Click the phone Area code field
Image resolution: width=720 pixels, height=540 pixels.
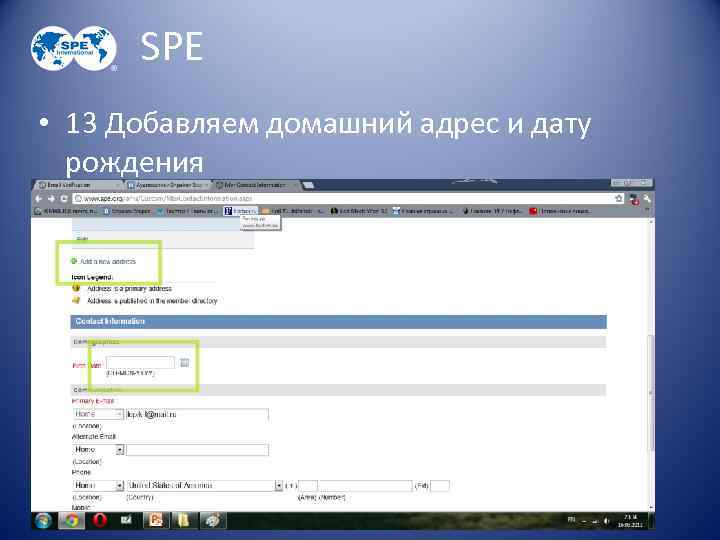click(x=308, y=486)
